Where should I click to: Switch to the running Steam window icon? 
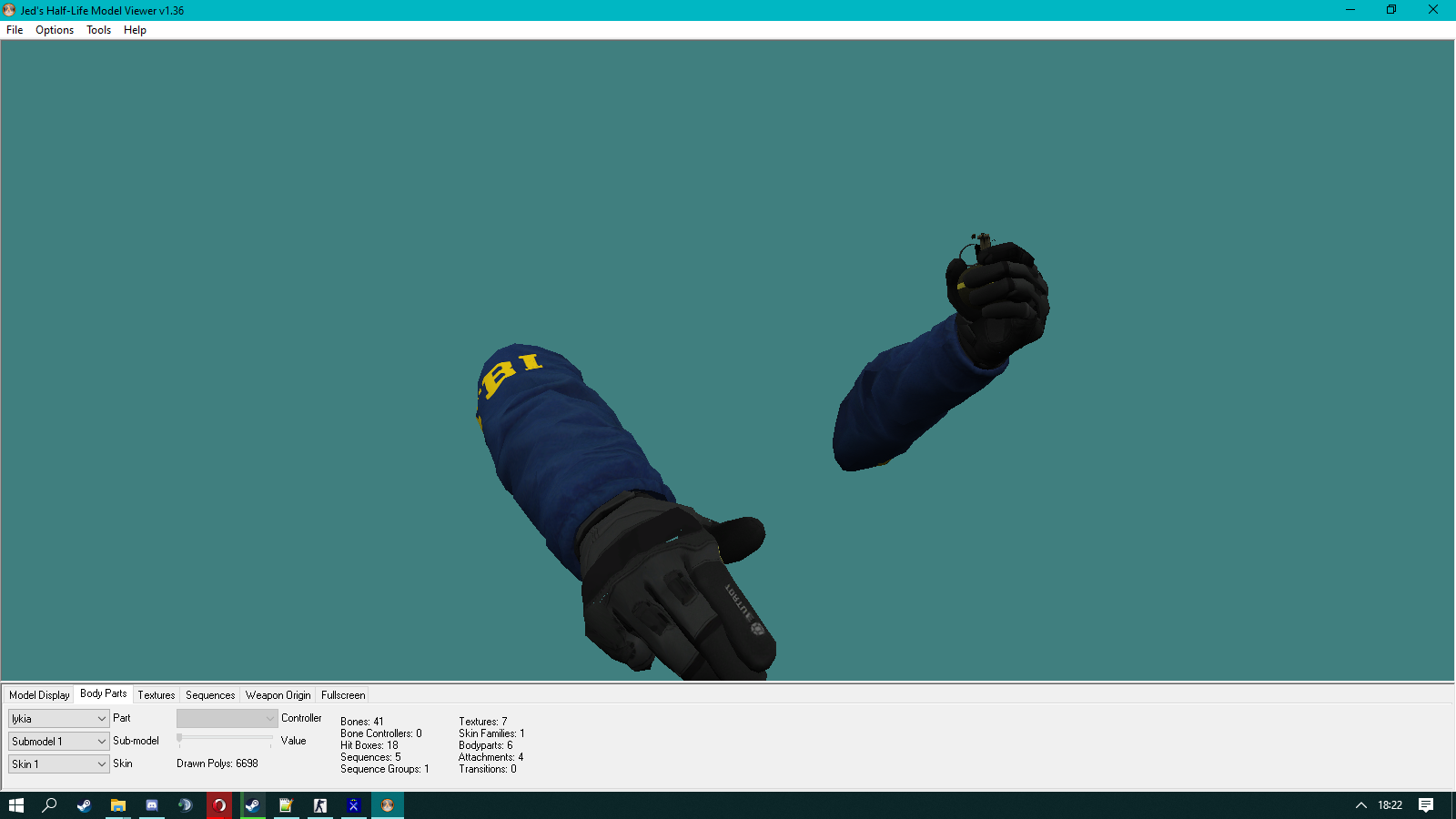pyautogui.click(x=253, y=805)
